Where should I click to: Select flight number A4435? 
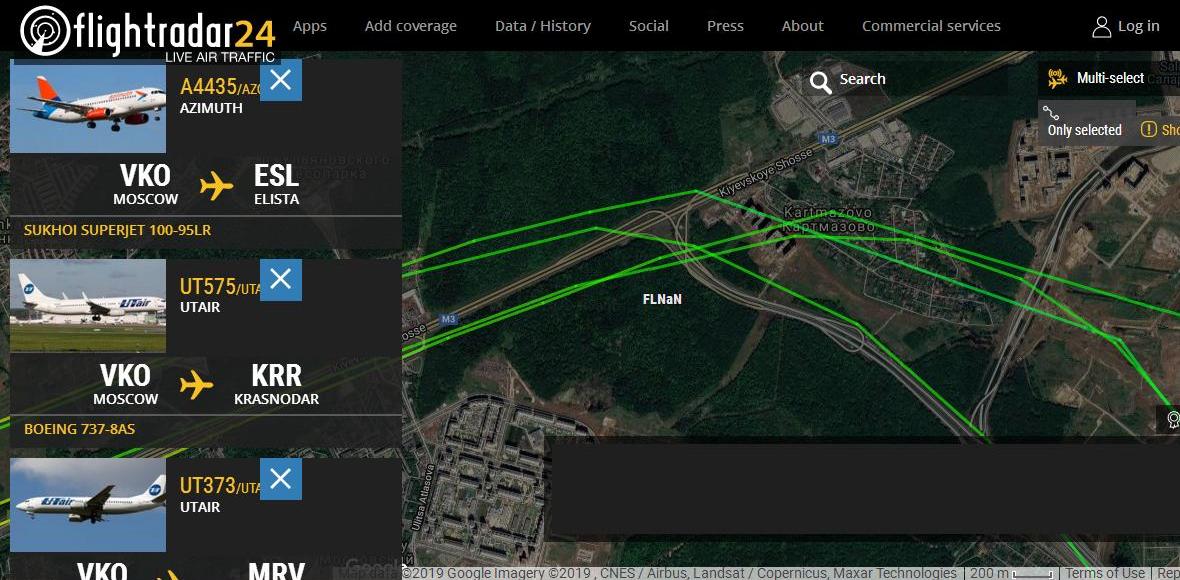(x=208, y=87)
